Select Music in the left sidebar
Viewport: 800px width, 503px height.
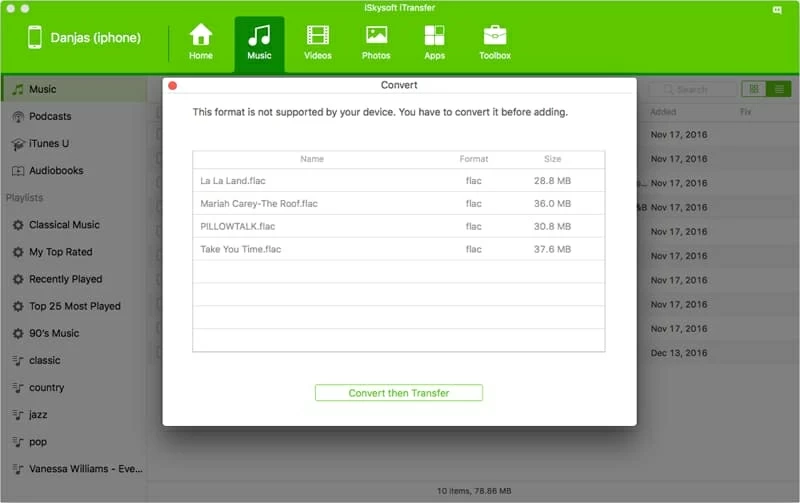(x=42, y=89)
